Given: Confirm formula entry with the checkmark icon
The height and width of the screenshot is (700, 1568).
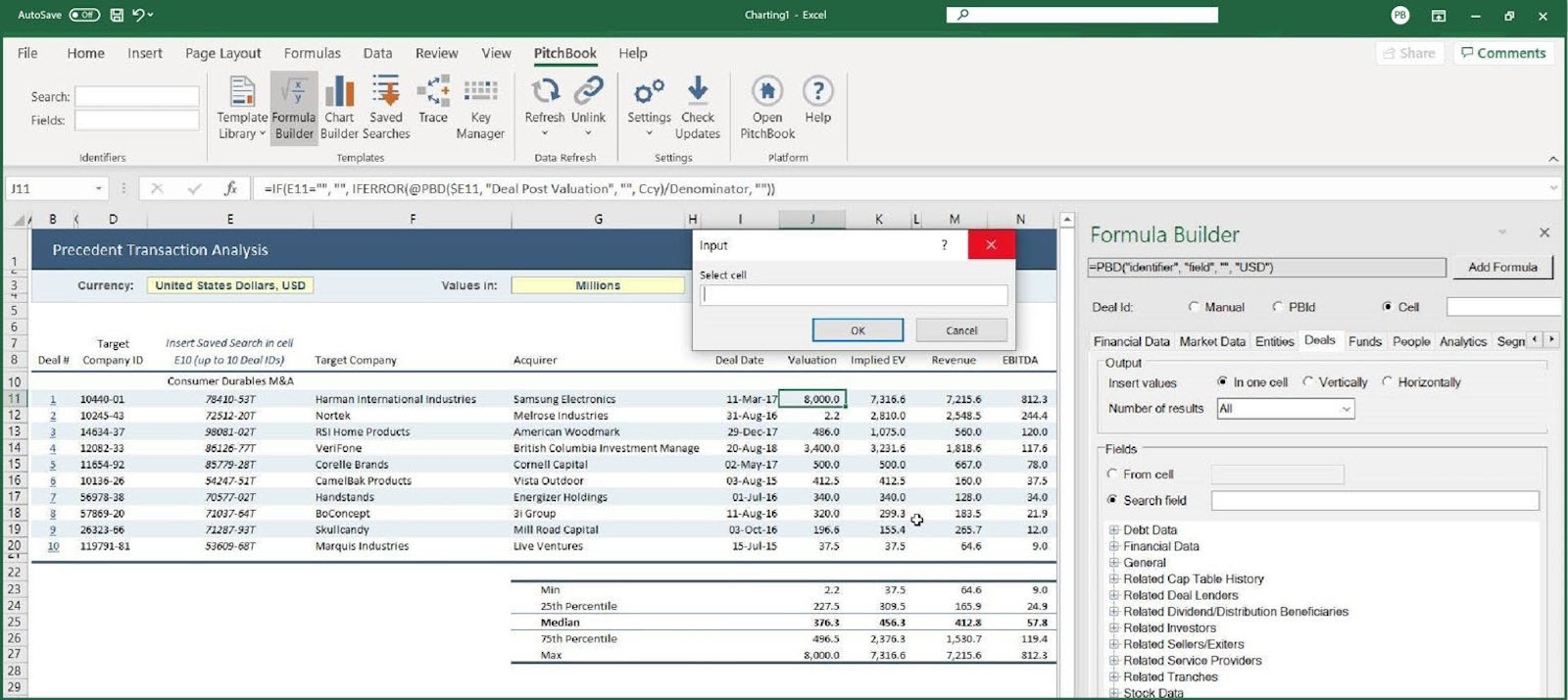Looking at the screenshot, I should (x=194, y=188).
